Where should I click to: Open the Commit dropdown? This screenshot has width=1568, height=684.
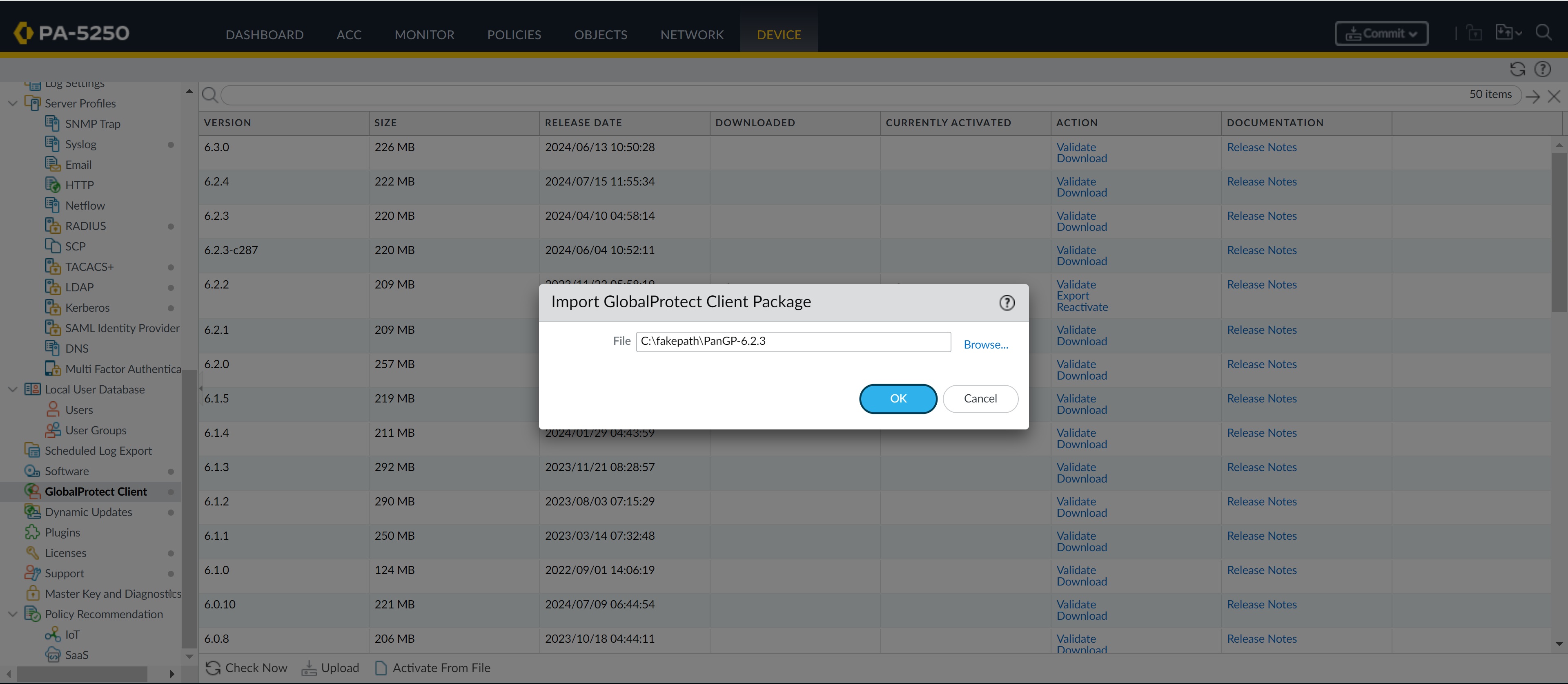pyautogui.click(x=1381, y=34)
